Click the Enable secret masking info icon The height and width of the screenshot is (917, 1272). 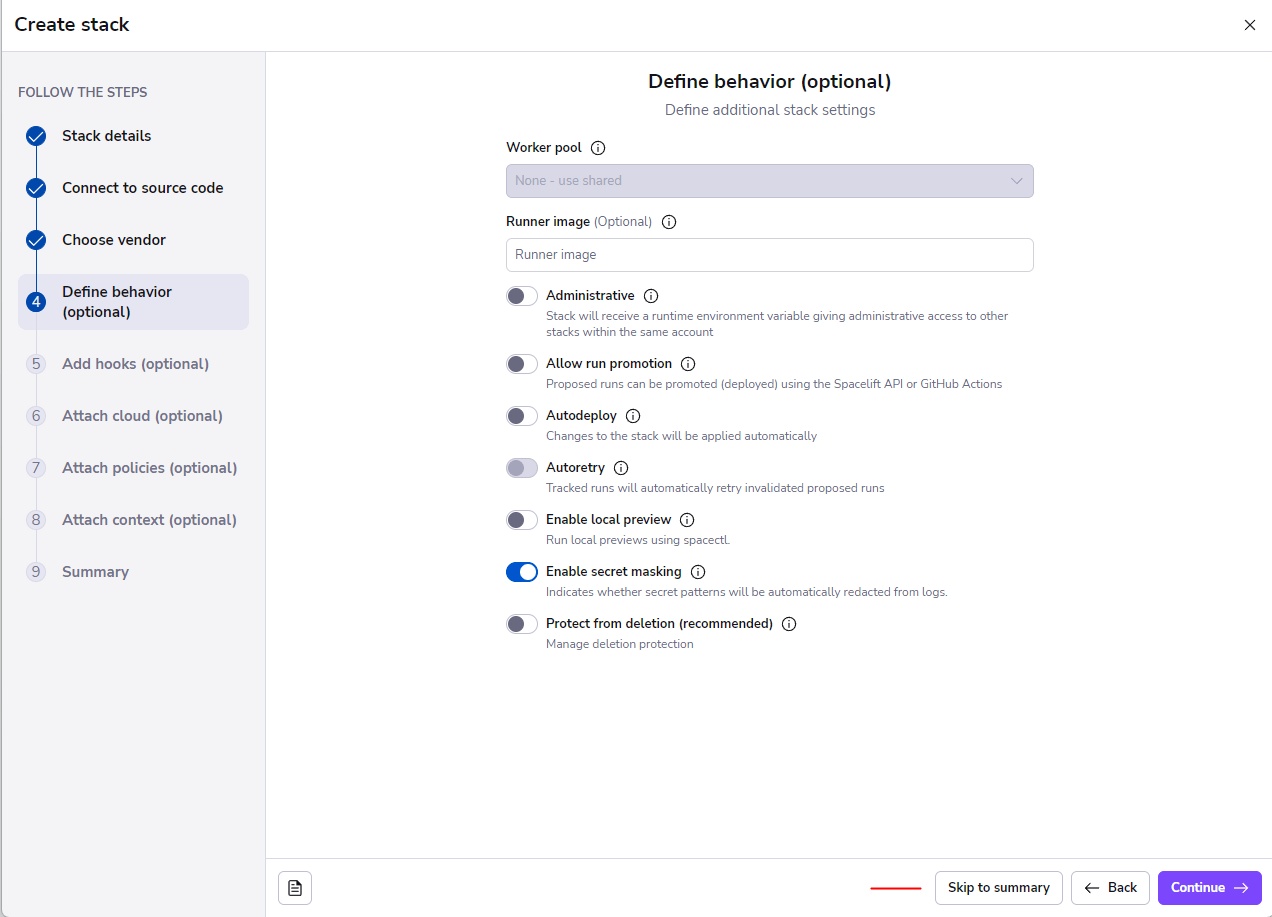pos(698,572)
